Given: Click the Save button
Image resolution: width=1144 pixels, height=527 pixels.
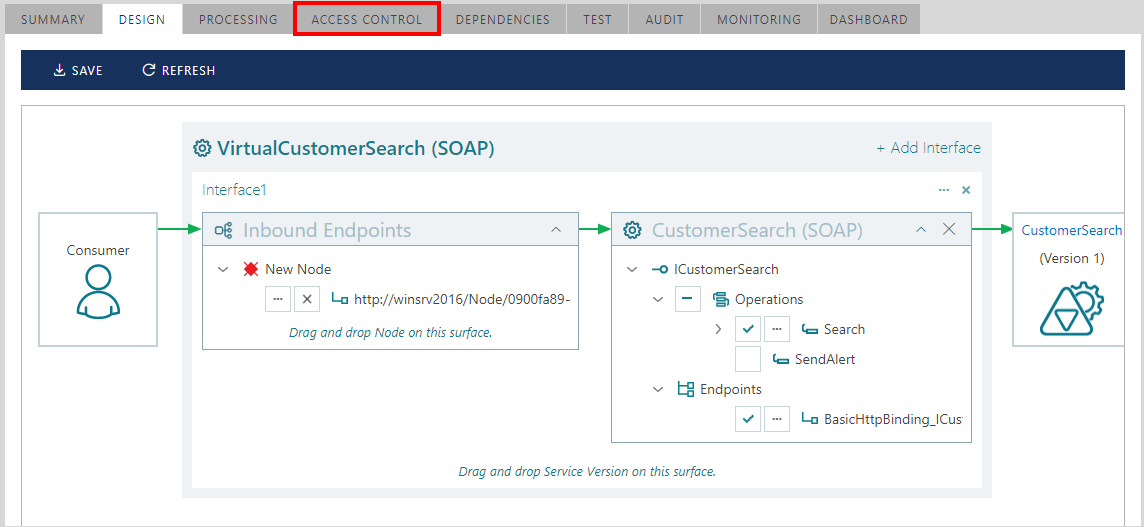Looking at the screenshot, I should [x=77, y=70].
